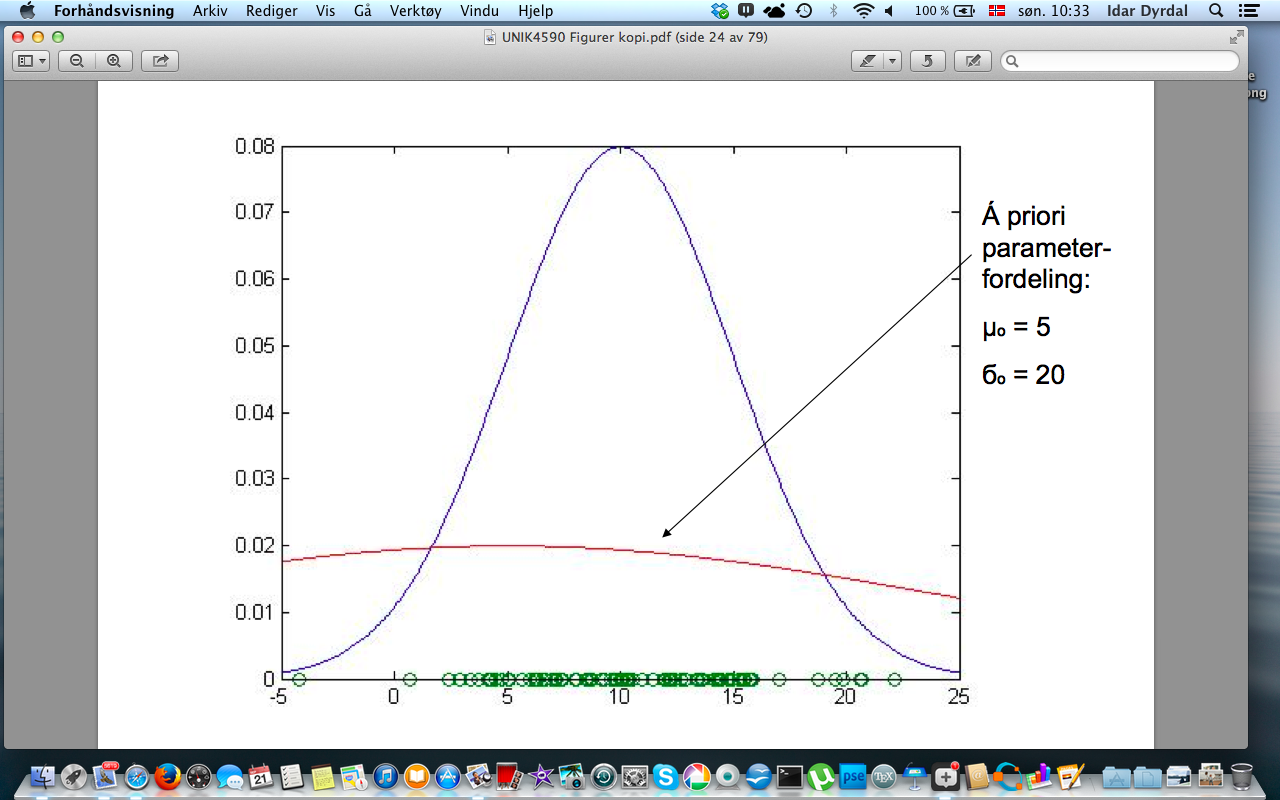
Task: Click the Dropbox menu bar icon
Action: (x=720, y=11)
